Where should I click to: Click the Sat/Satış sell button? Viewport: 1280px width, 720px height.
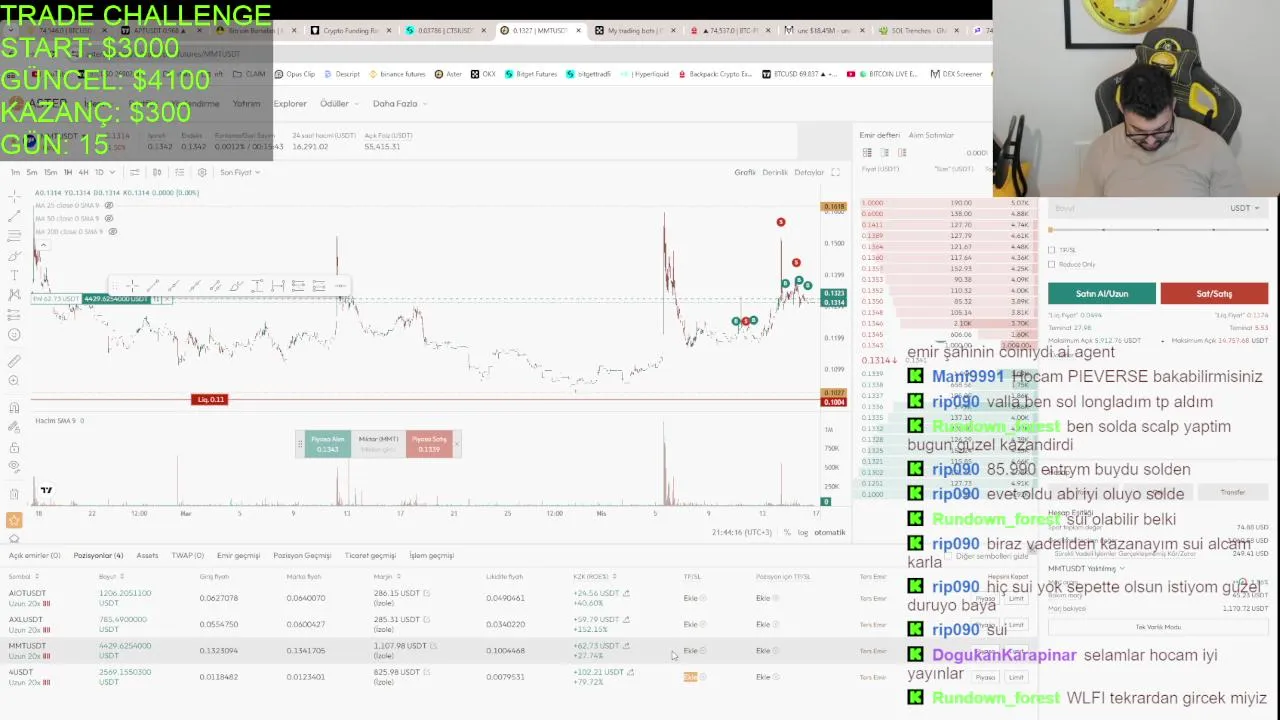[x=1214, y=293]
